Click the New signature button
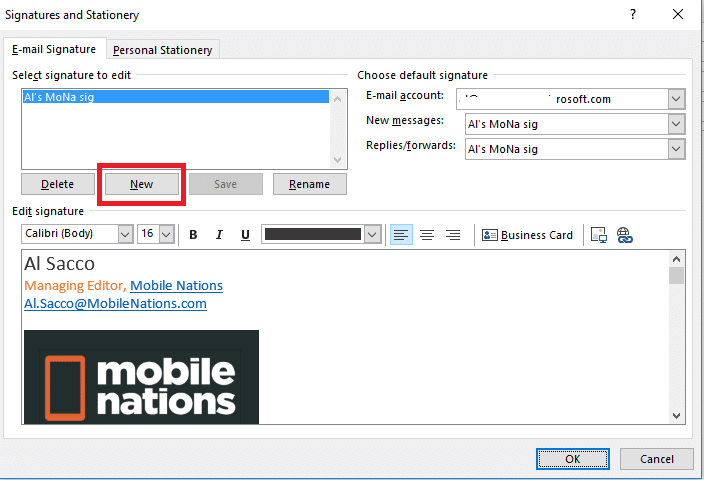Viewport: 704px width, 480px height. point(141,185)
